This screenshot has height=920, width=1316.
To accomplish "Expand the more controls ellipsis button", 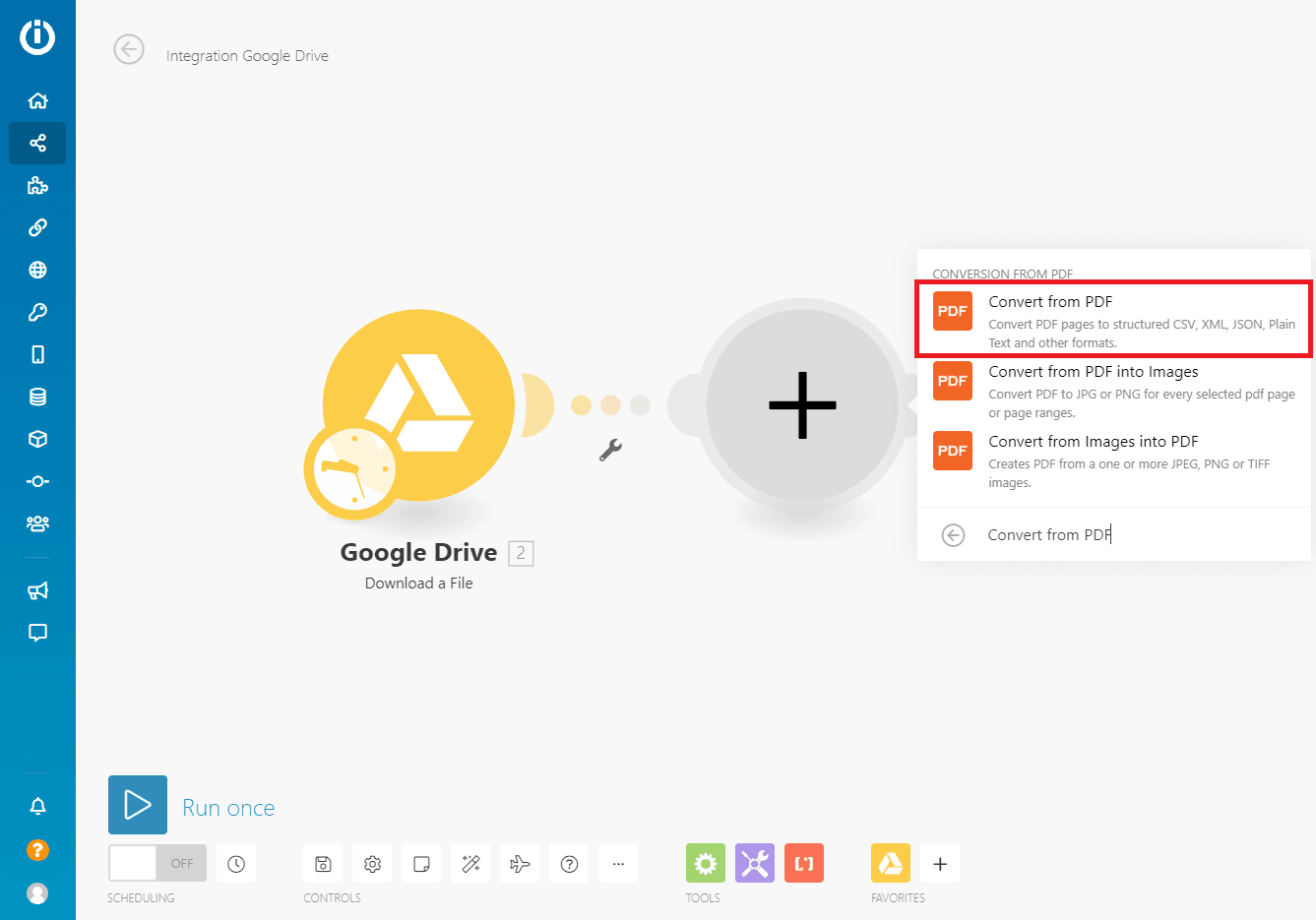I will 618,864.
